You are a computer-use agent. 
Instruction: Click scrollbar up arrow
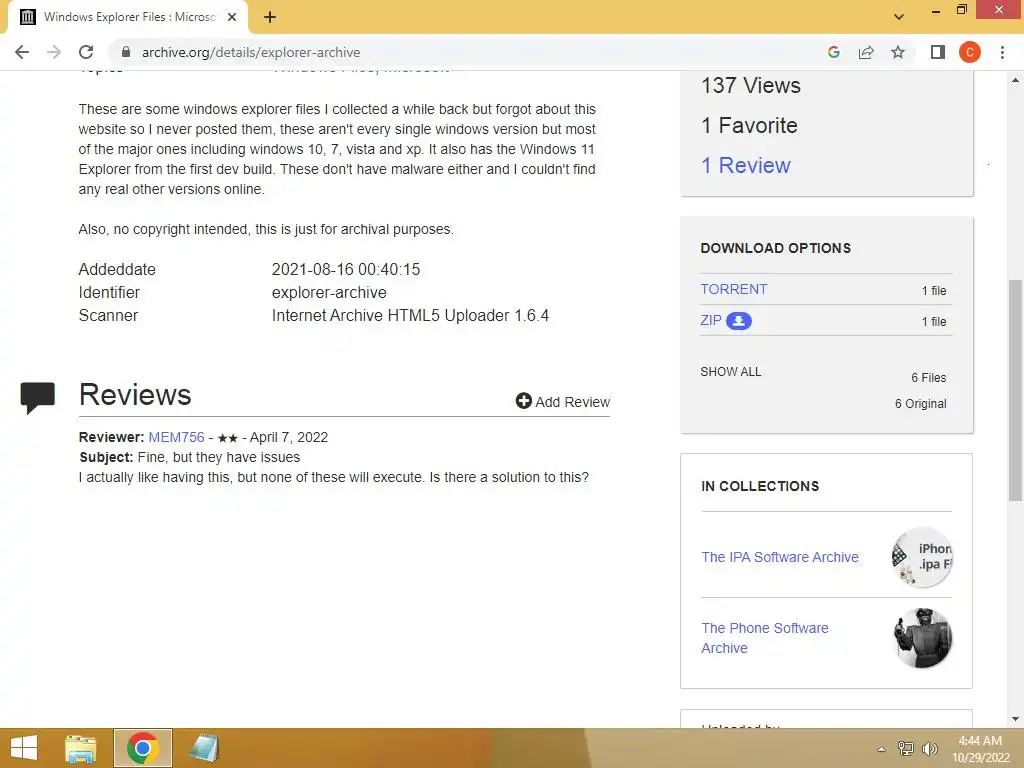[x=1015, y=80]
